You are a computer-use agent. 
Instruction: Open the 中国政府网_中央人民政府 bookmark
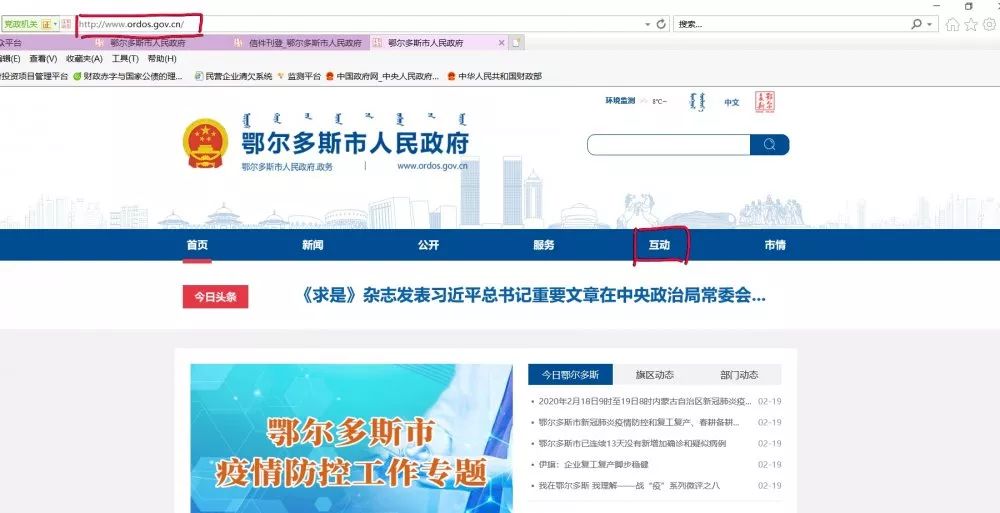tap(382, 76)
